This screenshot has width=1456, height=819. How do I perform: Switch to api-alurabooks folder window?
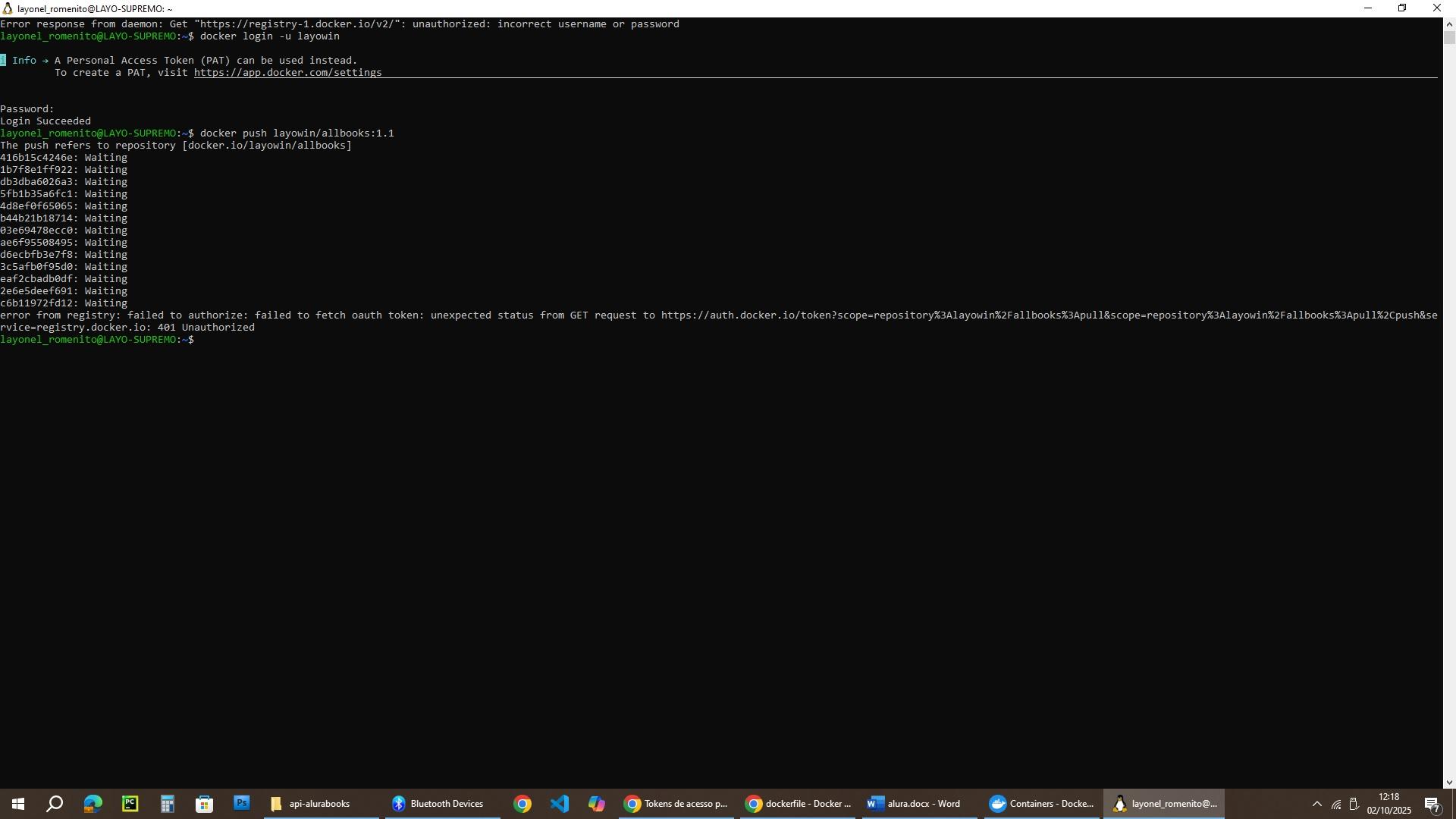coord(318,804)
